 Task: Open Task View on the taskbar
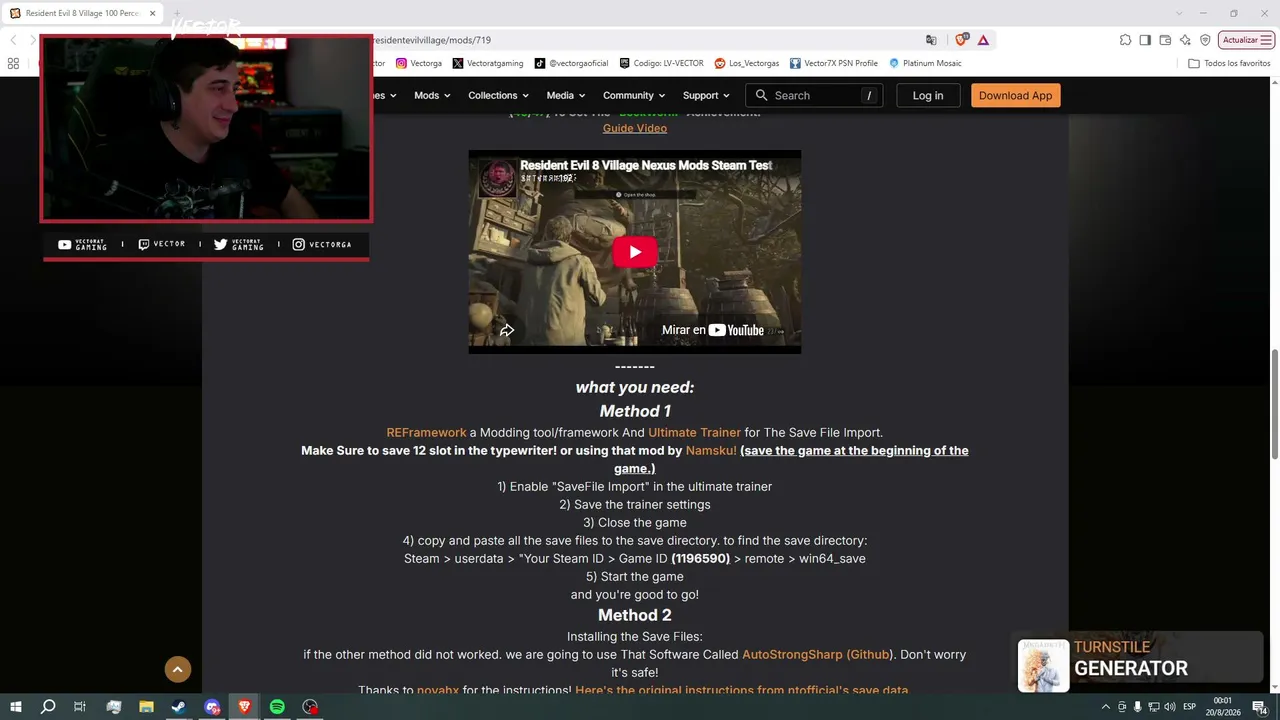tap(80, 707)
